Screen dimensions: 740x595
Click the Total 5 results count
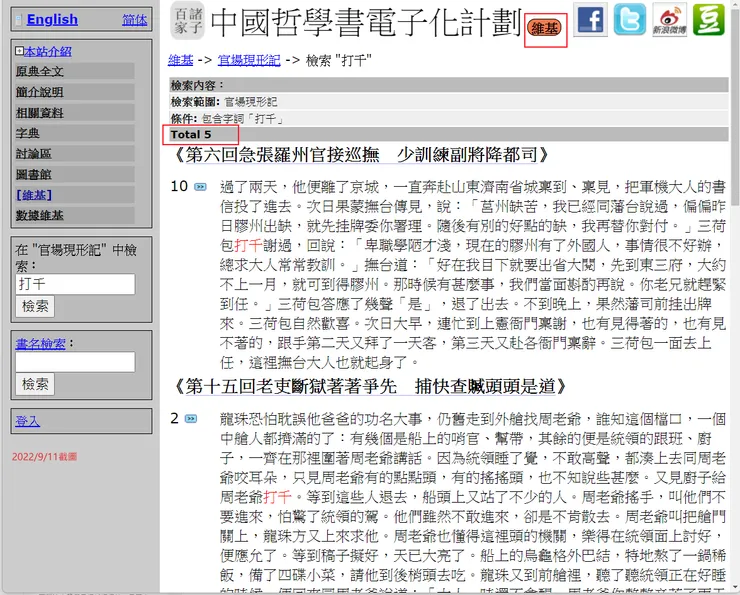tap(191, 134)
